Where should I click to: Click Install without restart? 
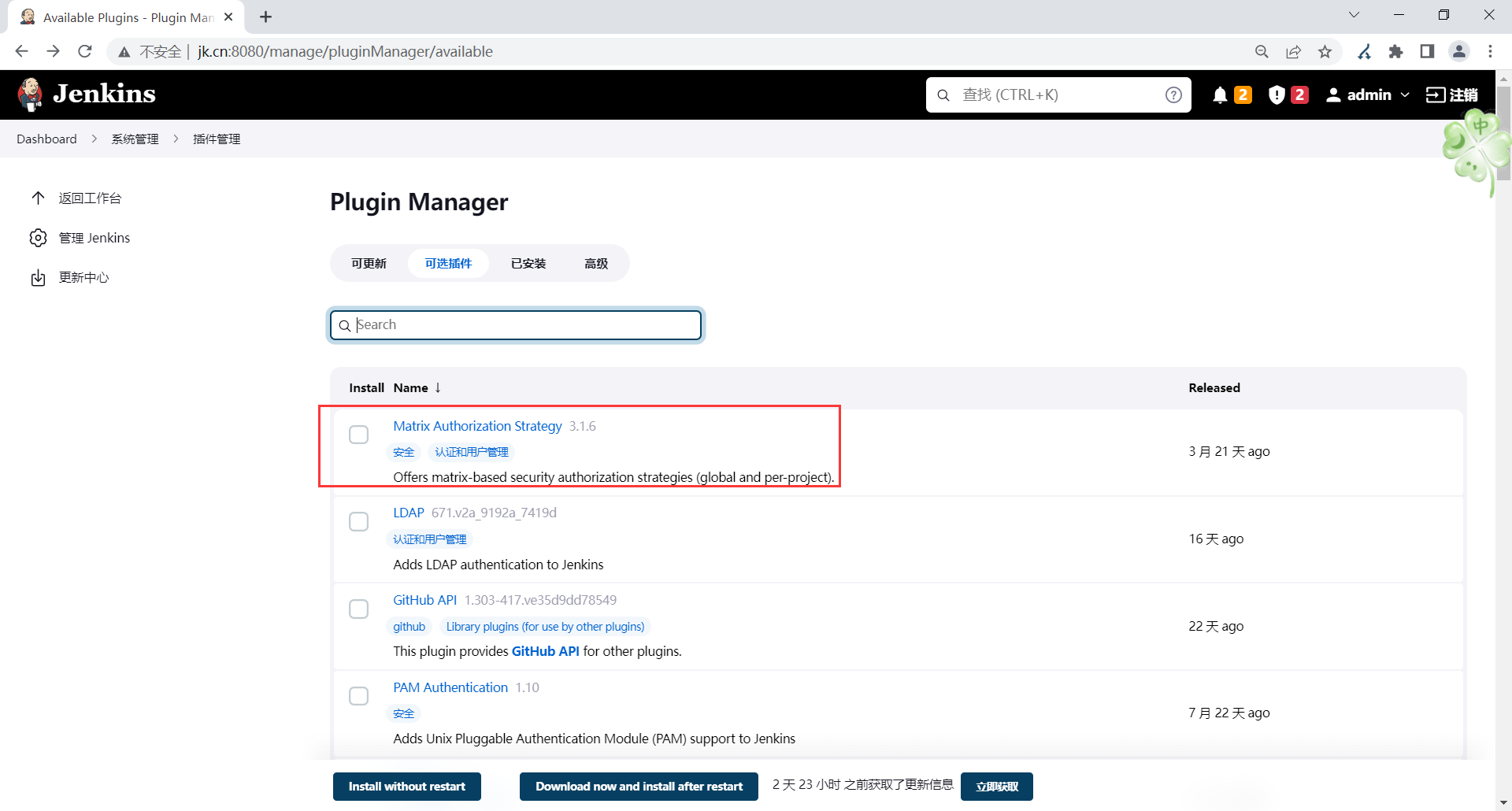(x=407, y=787)
